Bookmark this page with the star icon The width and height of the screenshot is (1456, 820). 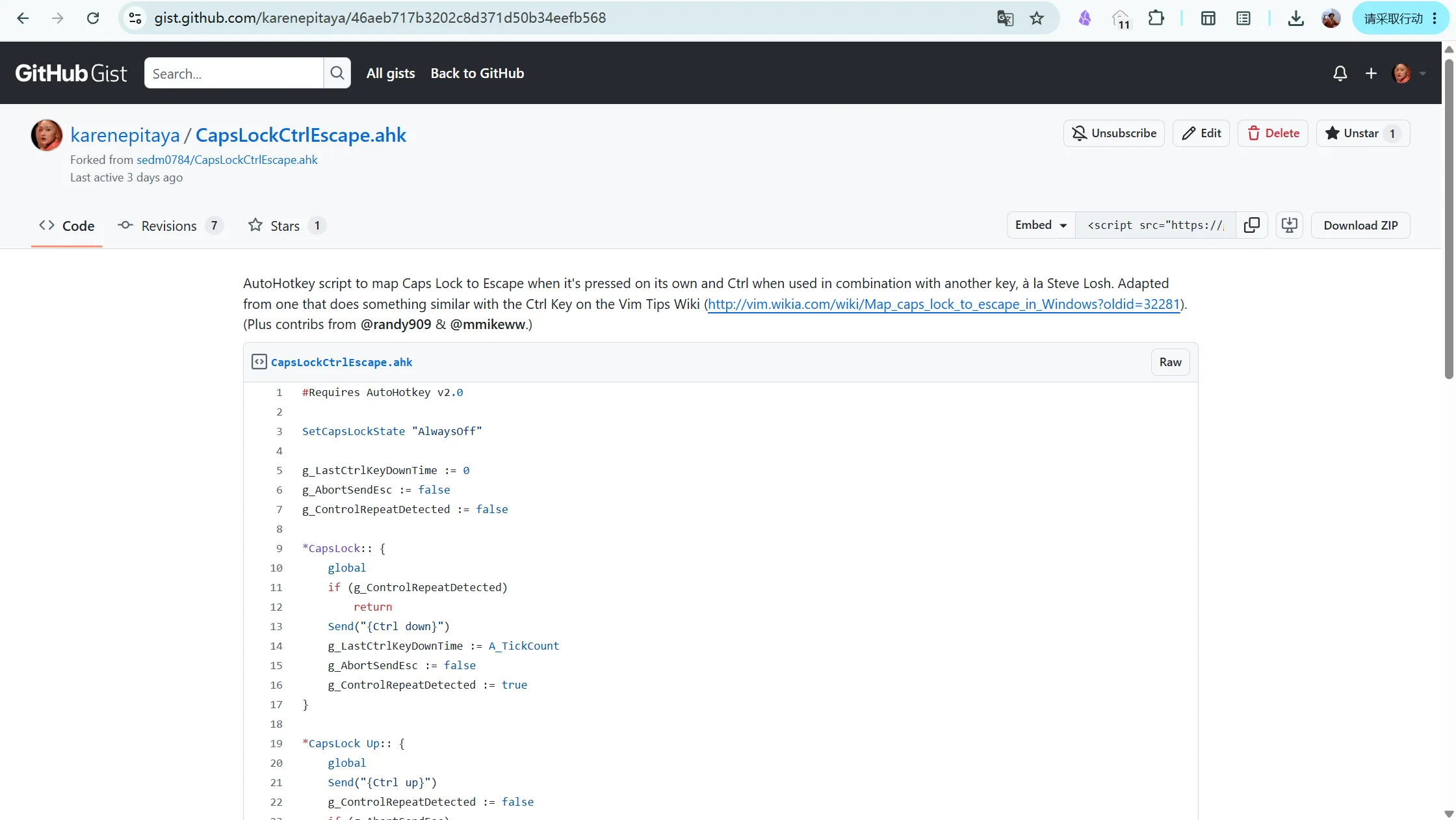click(x=1037, y=18)
